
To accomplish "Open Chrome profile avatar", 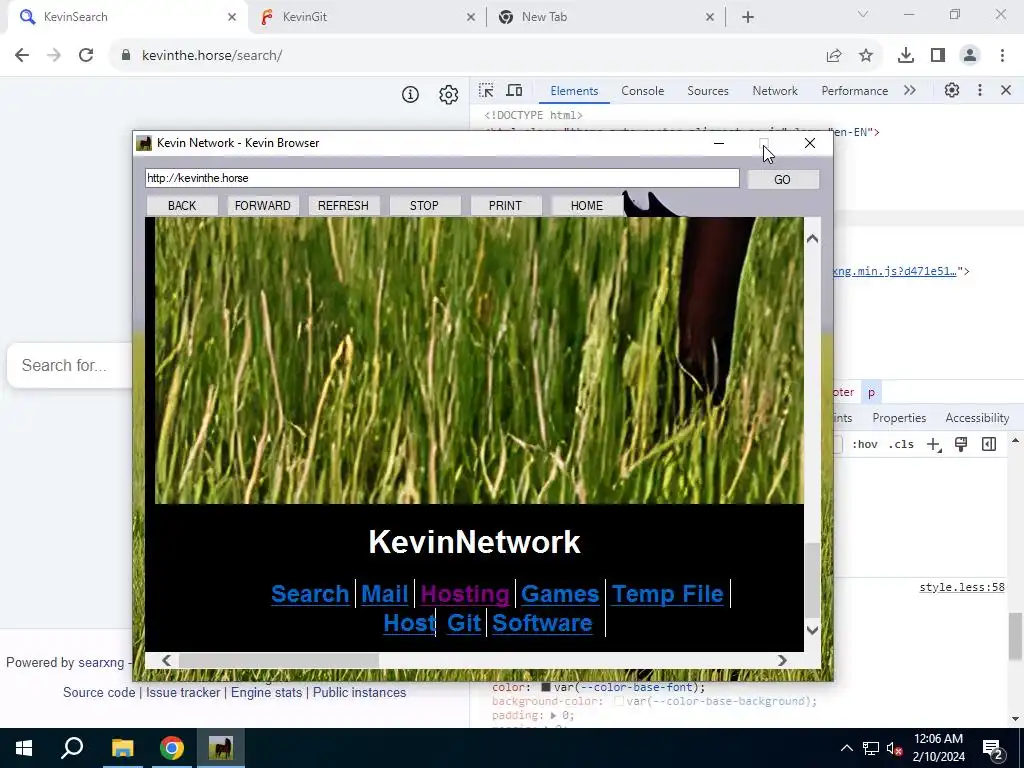I will pos(970,56).
